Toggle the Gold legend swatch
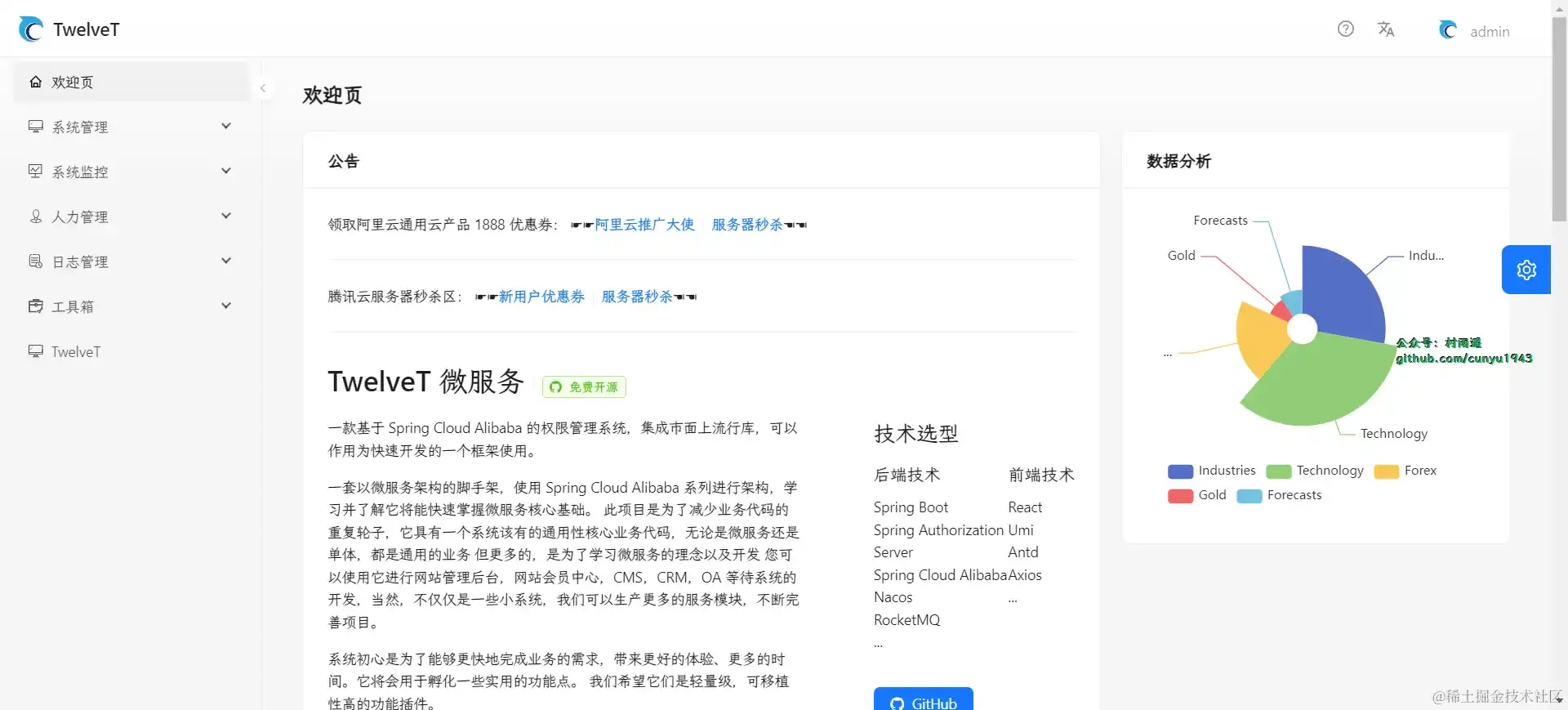 1180,496
